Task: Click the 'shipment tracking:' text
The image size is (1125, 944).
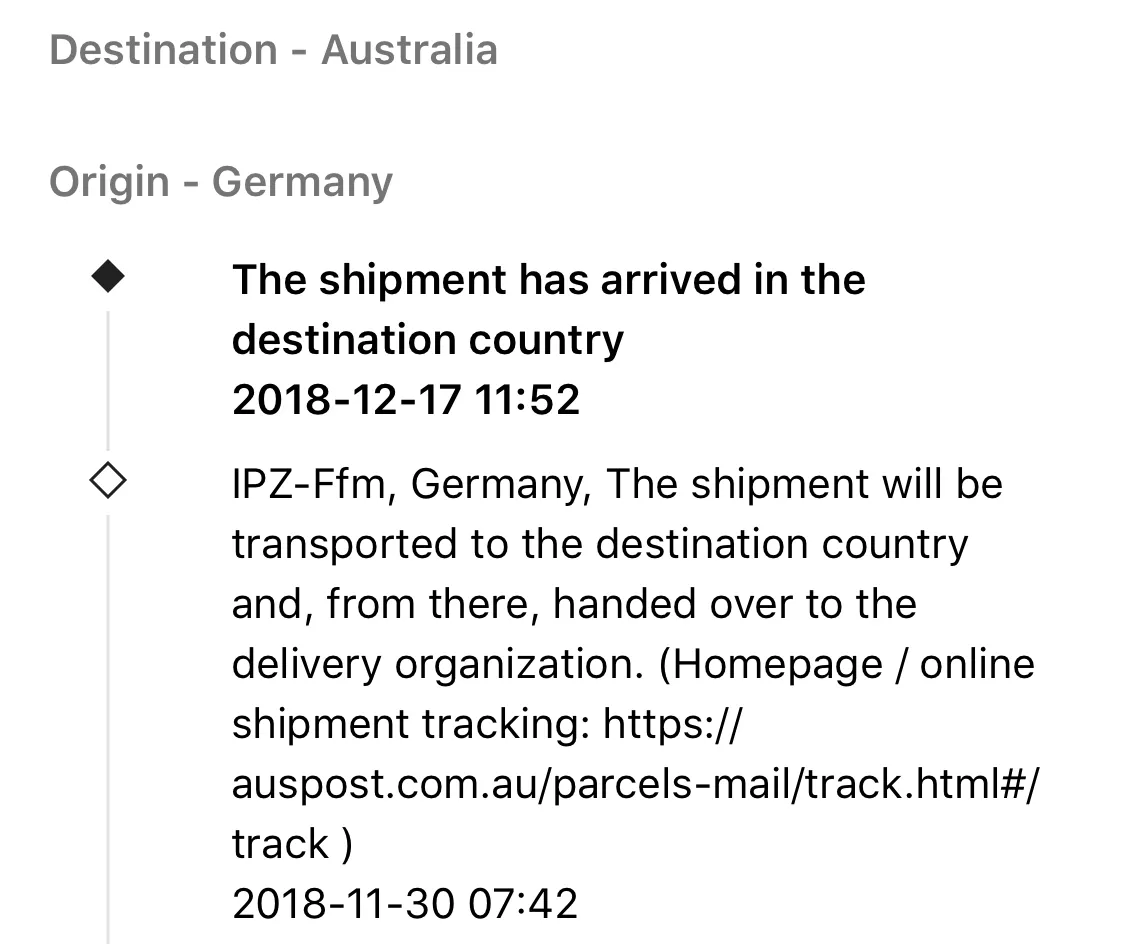Action: (x=411, y=724)
